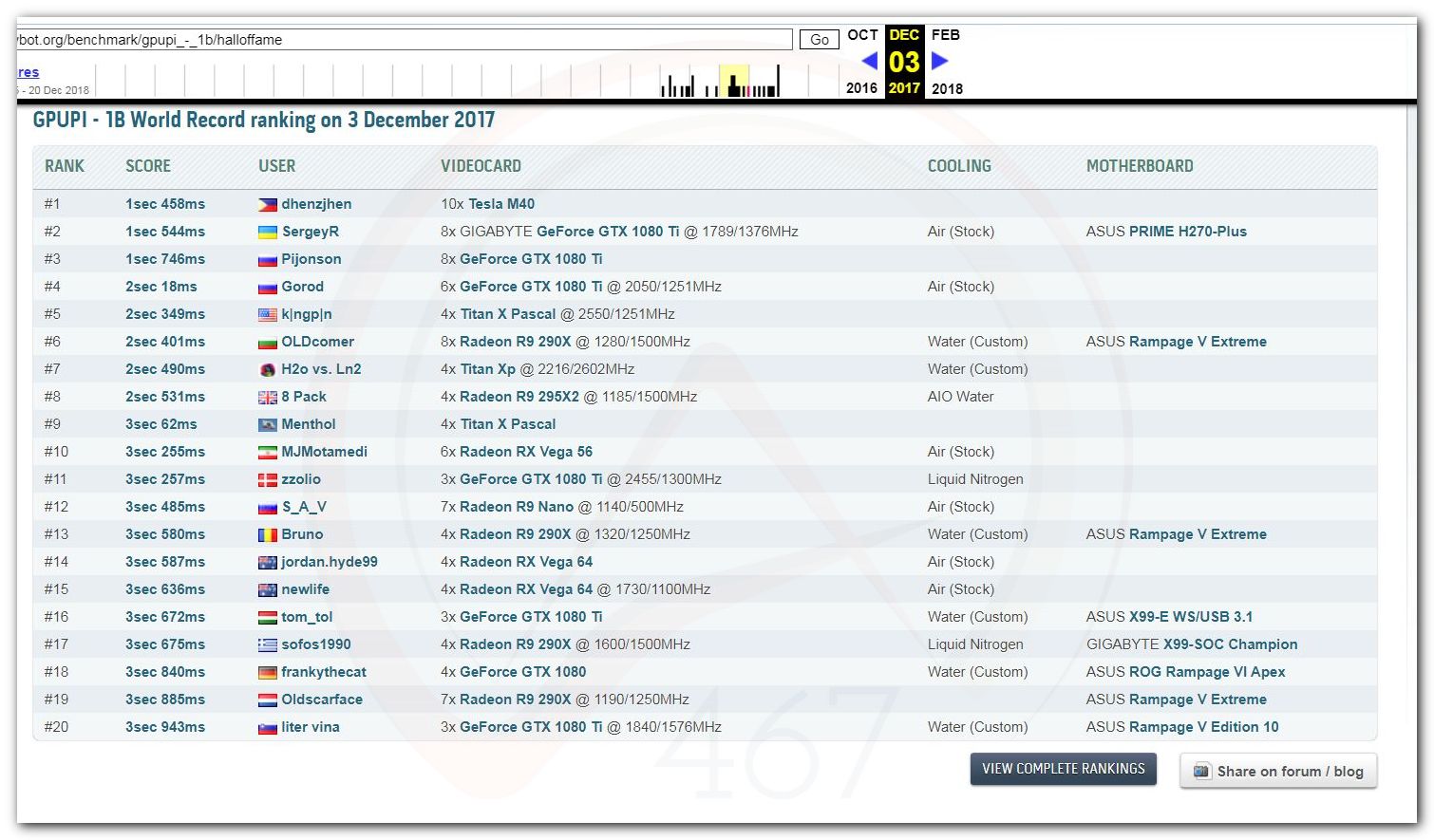Click the next capture blue arrow
This screenshot has height=840, width=1434.
tap(939, 61)
